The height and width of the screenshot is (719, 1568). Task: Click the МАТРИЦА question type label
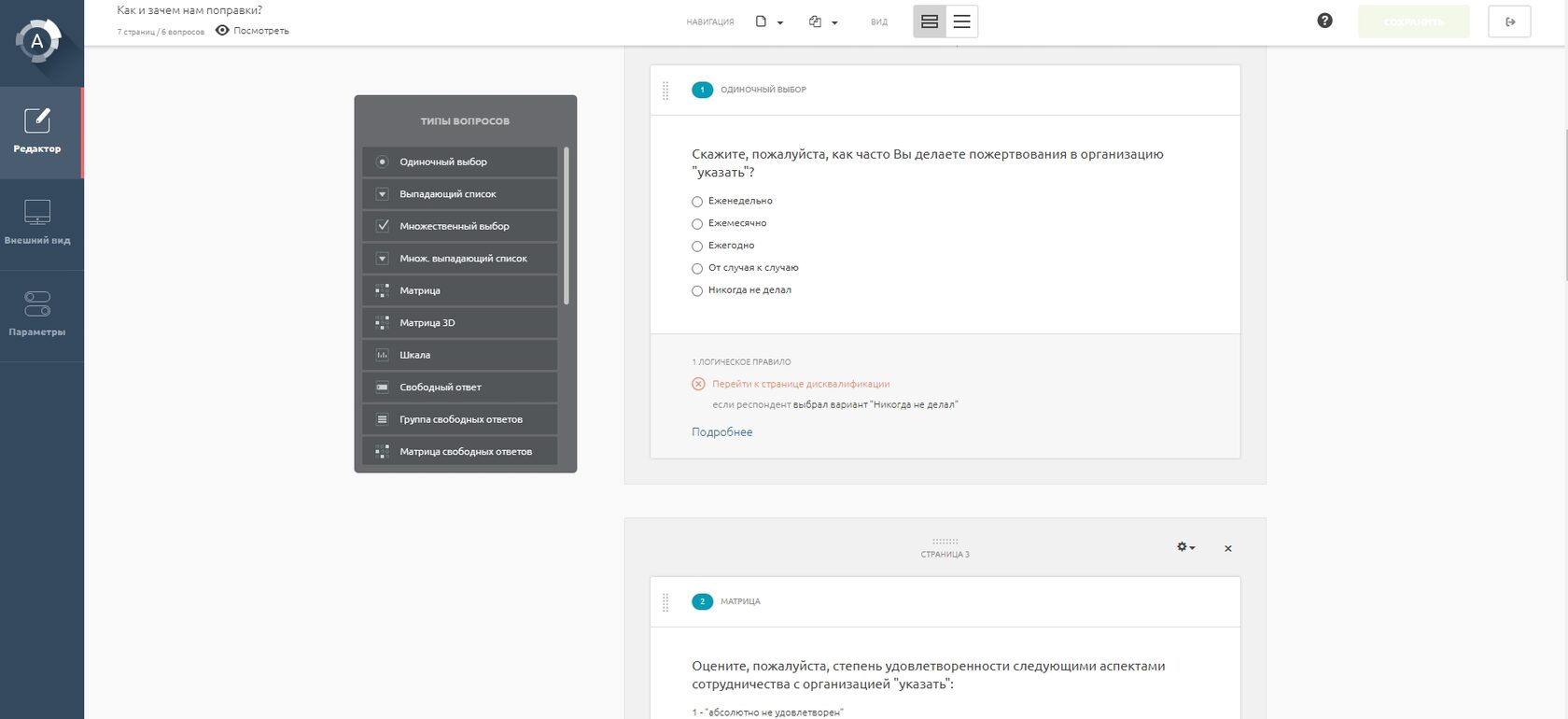[x=740, y=601]
